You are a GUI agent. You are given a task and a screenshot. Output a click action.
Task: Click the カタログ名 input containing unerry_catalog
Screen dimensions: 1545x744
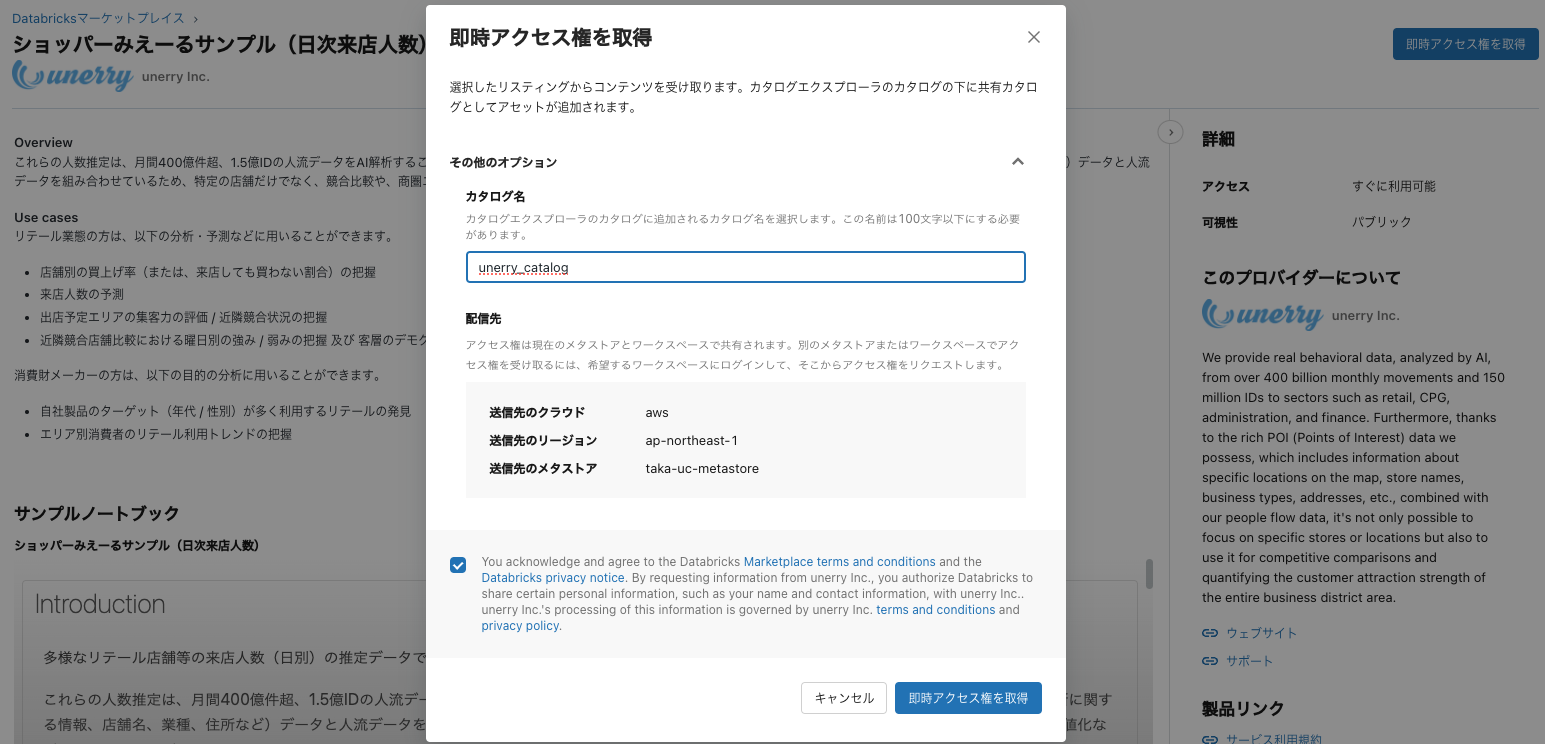click(x=746, y=267)
